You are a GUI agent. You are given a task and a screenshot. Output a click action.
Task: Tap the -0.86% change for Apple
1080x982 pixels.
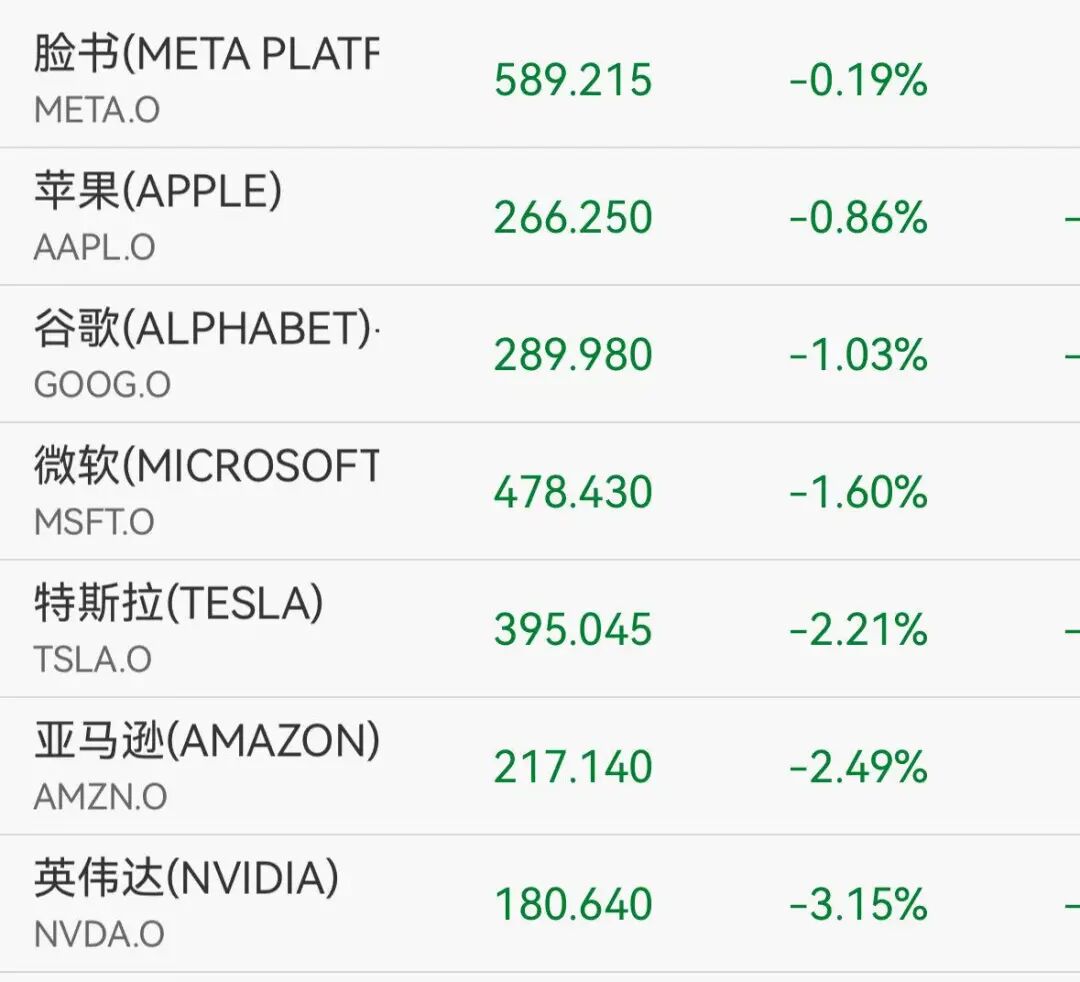[x=858, y=217]
